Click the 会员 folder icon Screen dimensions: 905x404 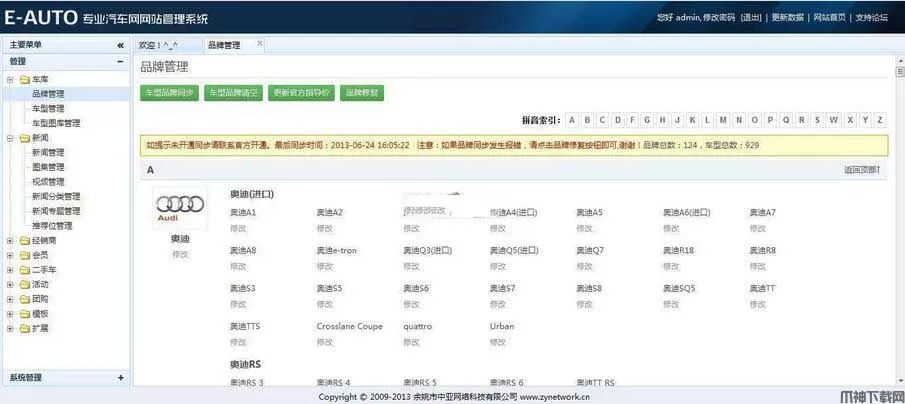click(x=24, y=255)
